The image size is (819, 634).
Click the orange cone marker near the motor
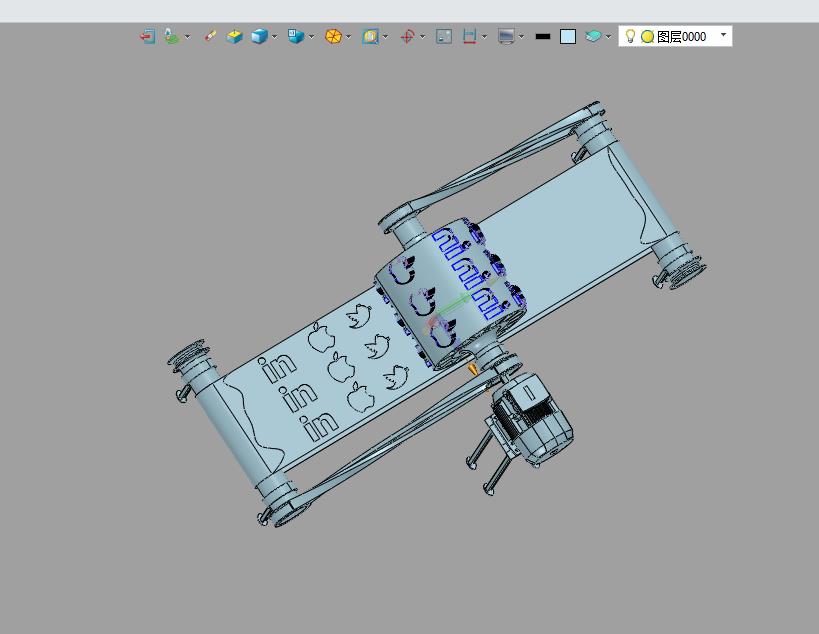tap(472, 369)
